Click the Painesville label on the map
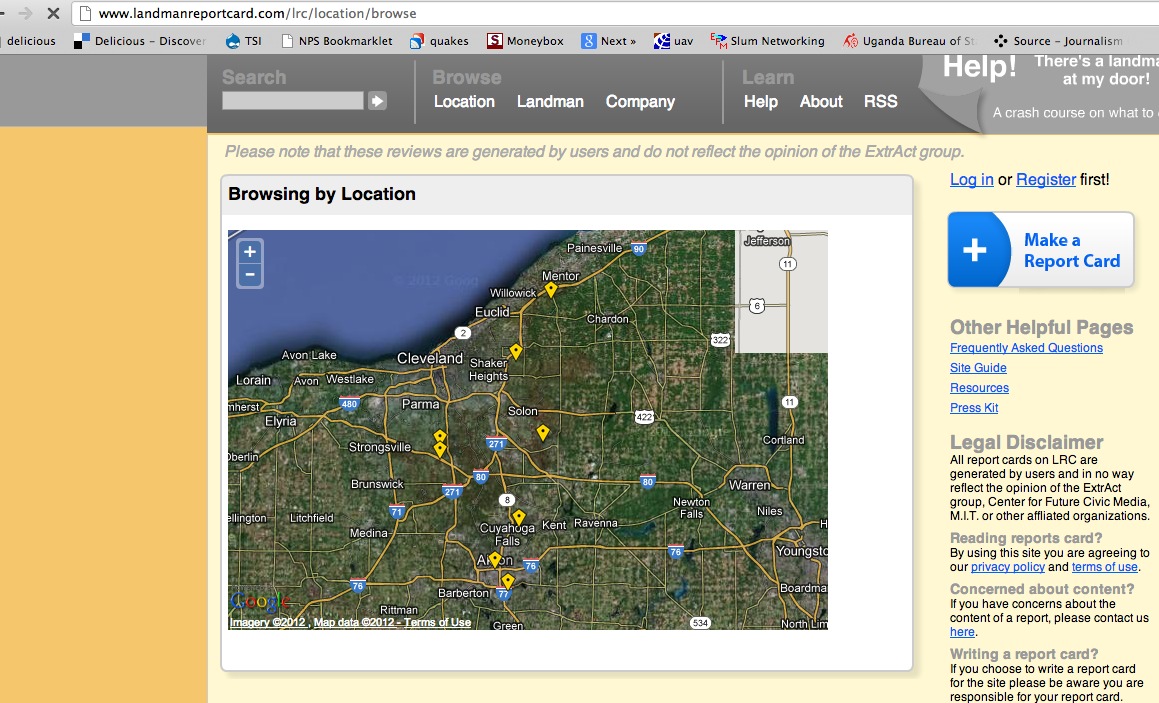The width and height of the screenshot is (1159, 703). tap(594, 248)
